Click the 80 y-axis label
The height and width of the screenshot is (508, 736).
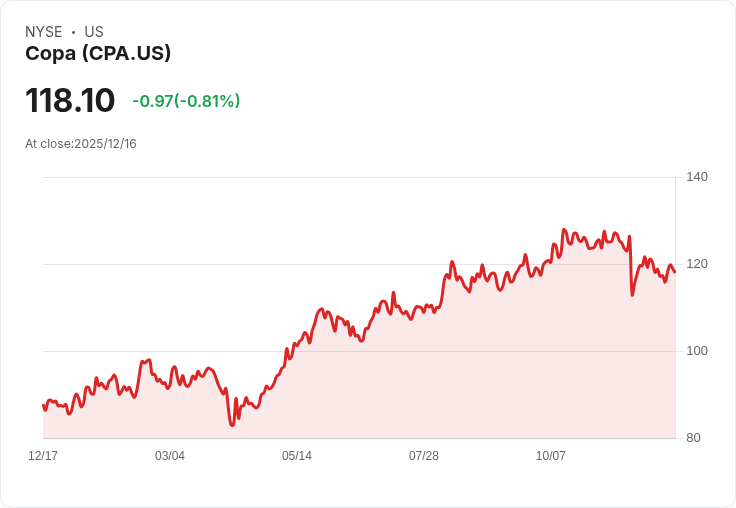[x=693, y=438]
